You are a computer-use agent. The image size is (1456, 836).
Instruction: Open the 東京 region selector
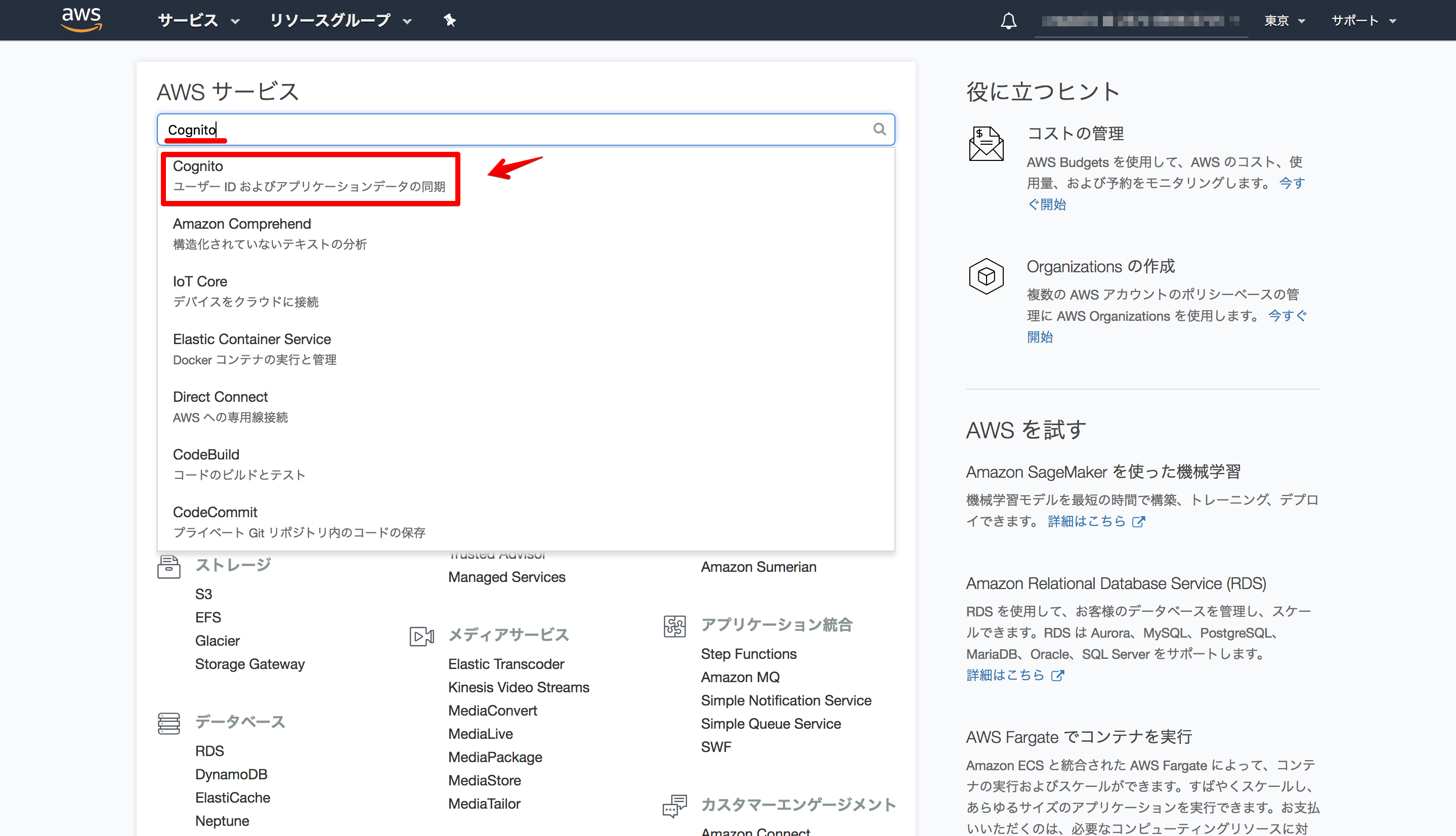click(x=1284, y=21)
